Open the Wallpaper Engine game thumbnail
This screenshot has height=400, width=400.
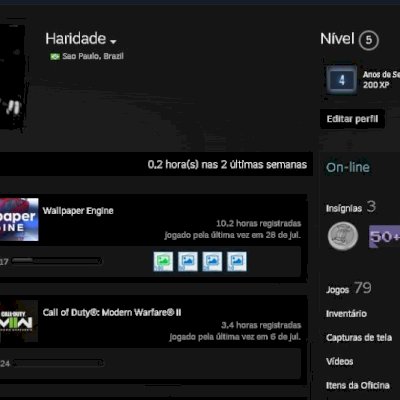[x=19, y=219]
